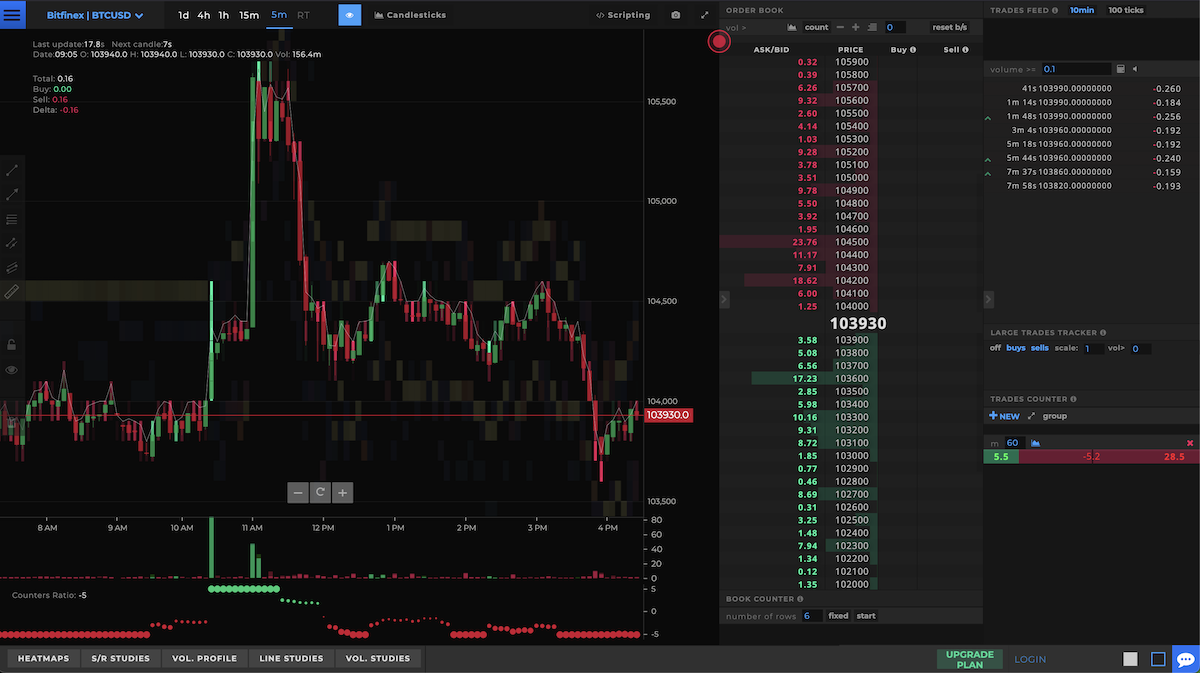Toggle book counter fixed option
The width and height of the screenshot is (1200, 673).
[x=838, y=616]
